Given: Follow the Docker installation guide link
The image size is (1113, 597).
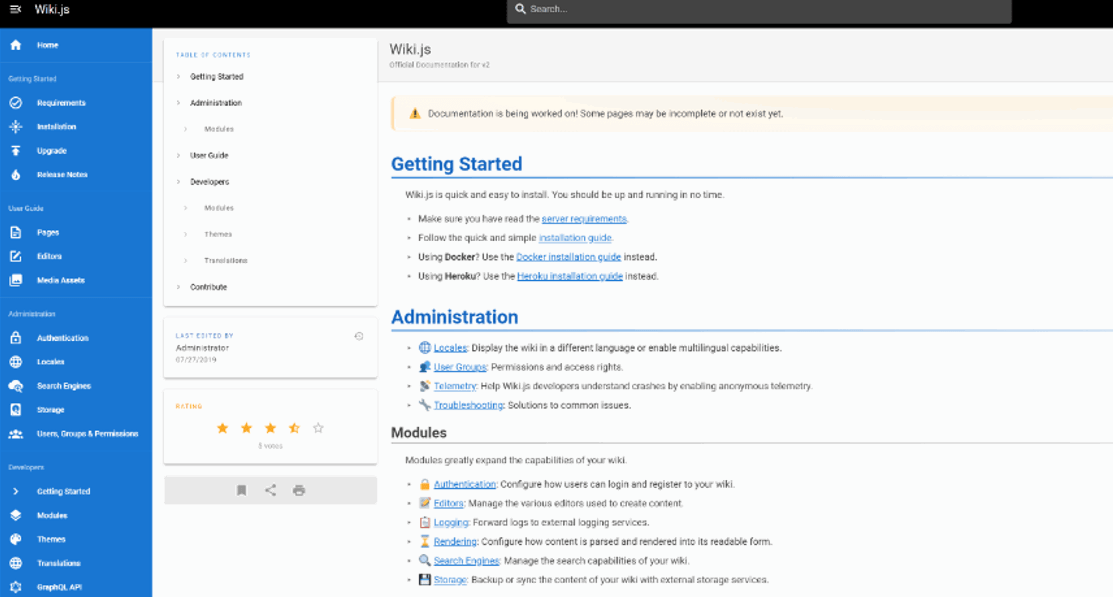Looking at the screenshot, I should [x=568, y=257].
